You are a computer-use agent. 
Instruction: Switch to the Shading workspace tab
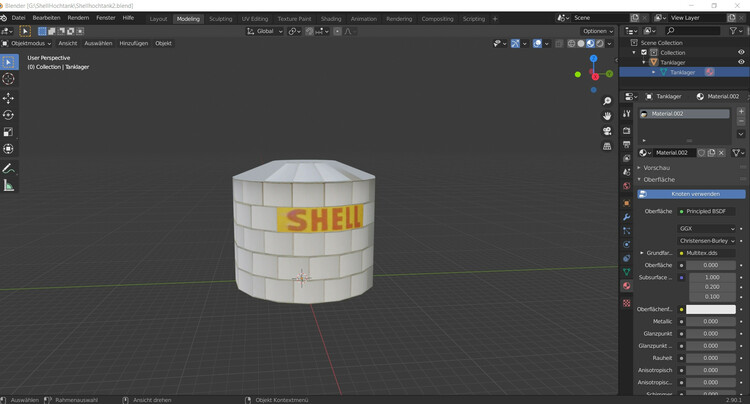pos(331,19)
